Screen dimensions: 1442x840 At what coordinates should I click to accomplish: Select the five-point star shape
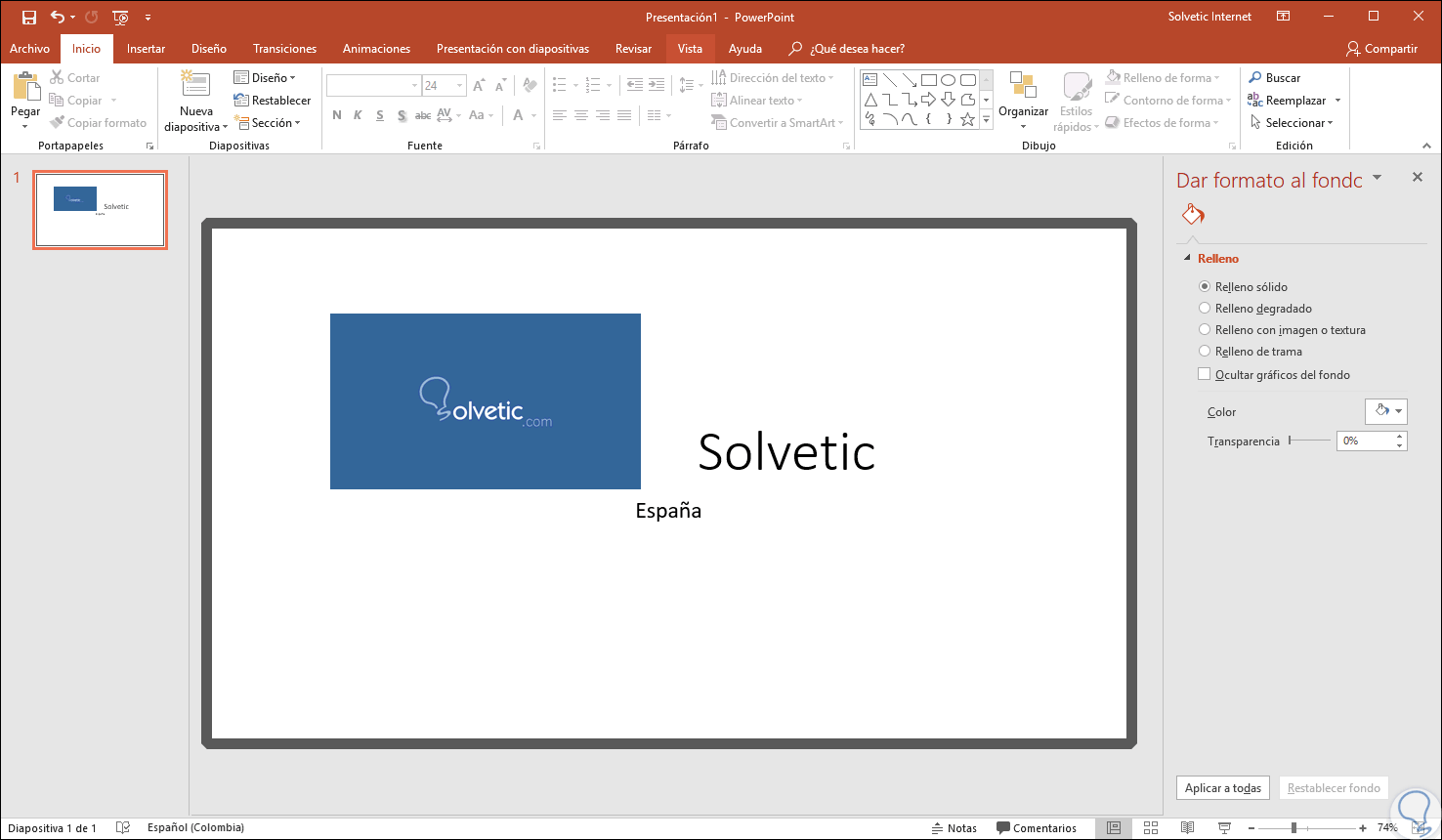967,119
